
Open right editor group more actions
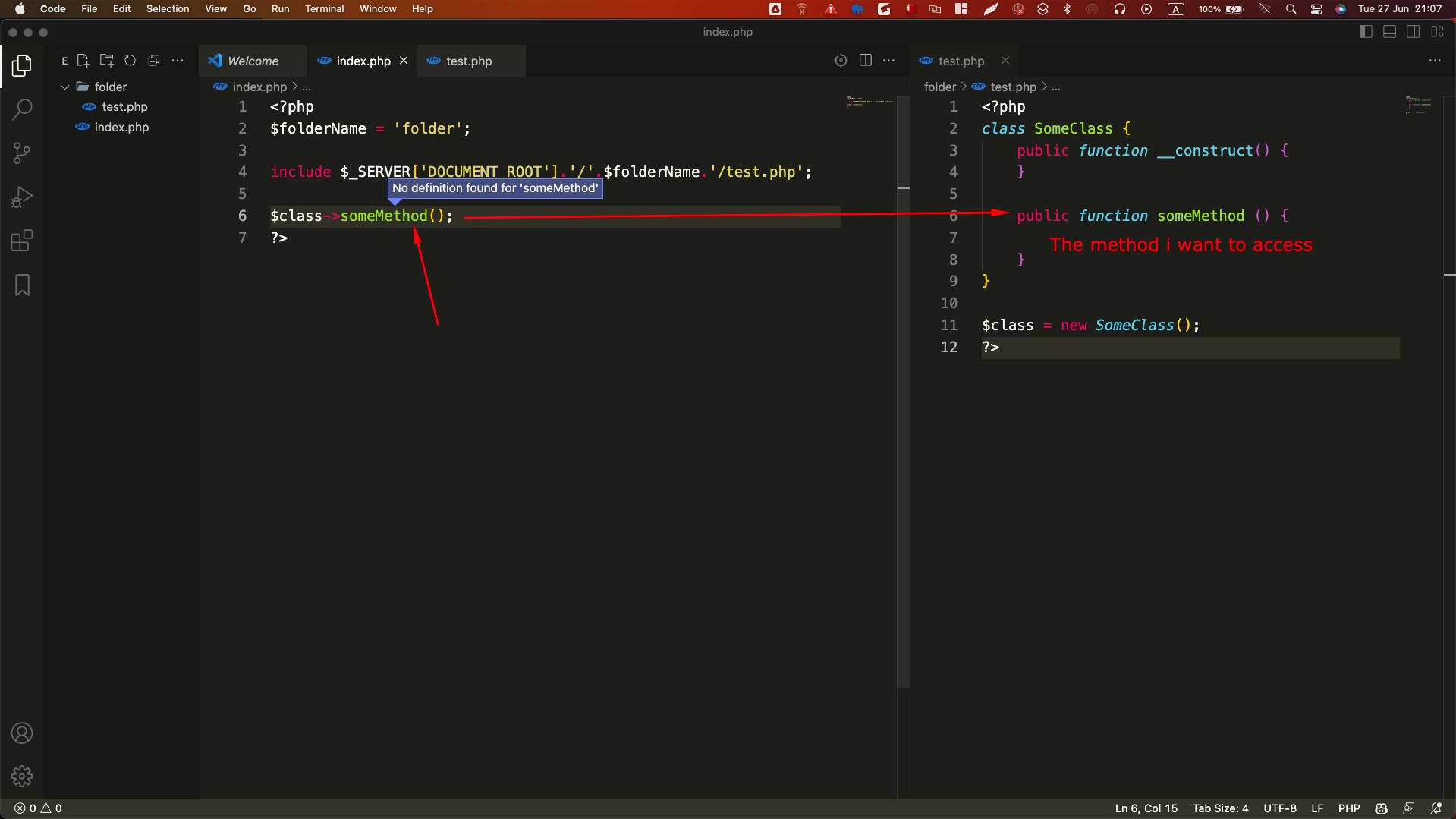point(1435,61)
